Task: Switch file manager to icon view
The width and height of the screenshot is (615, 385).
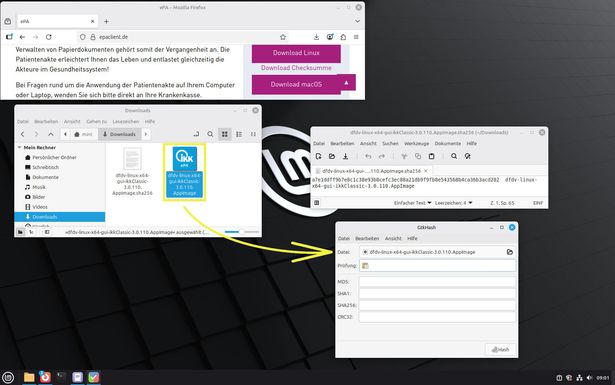Action: click(x=225, y=134)
